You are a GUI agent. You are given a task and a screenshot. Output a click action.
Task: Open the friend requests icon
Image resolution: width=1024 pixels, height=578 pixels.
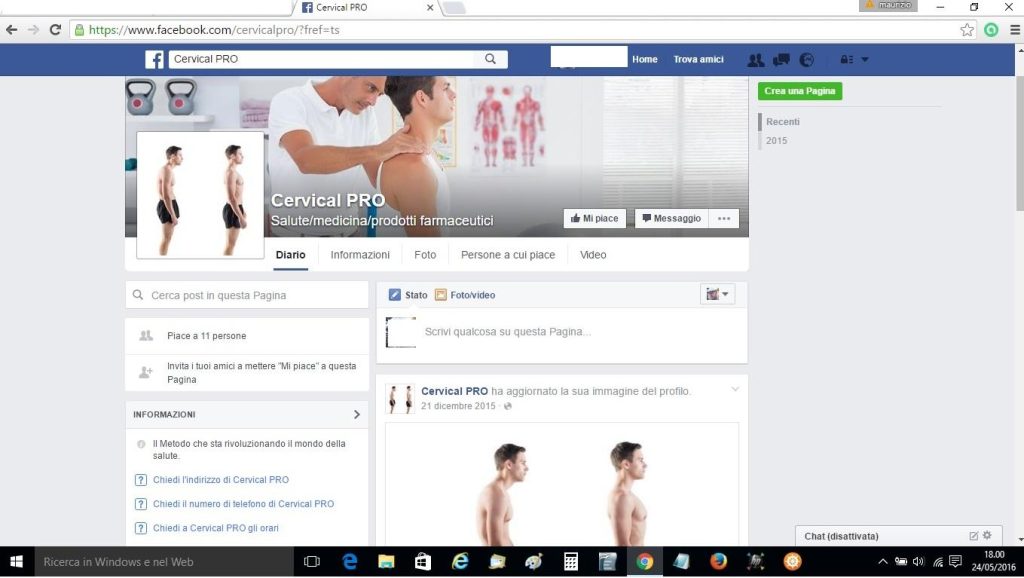click(x=756, y=59)
